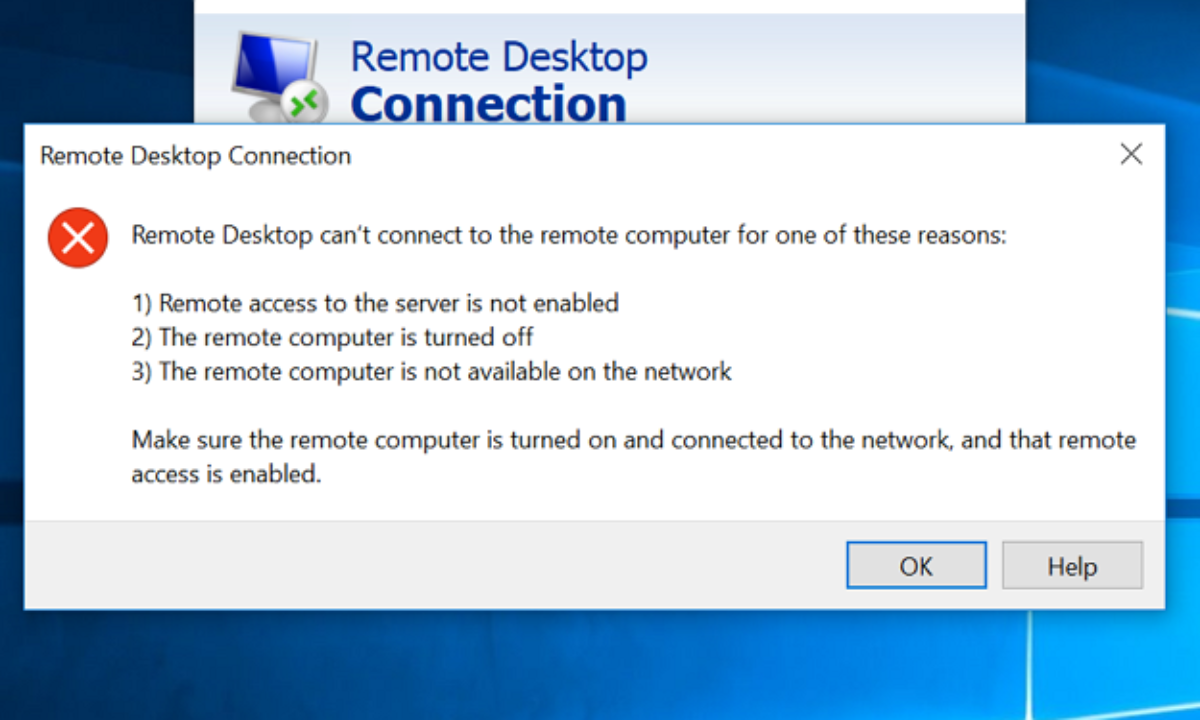This screenshot has height=720, width=1200.
Task: Click the red error X icon
Action: pyautogui.click(x=78, y=238)
